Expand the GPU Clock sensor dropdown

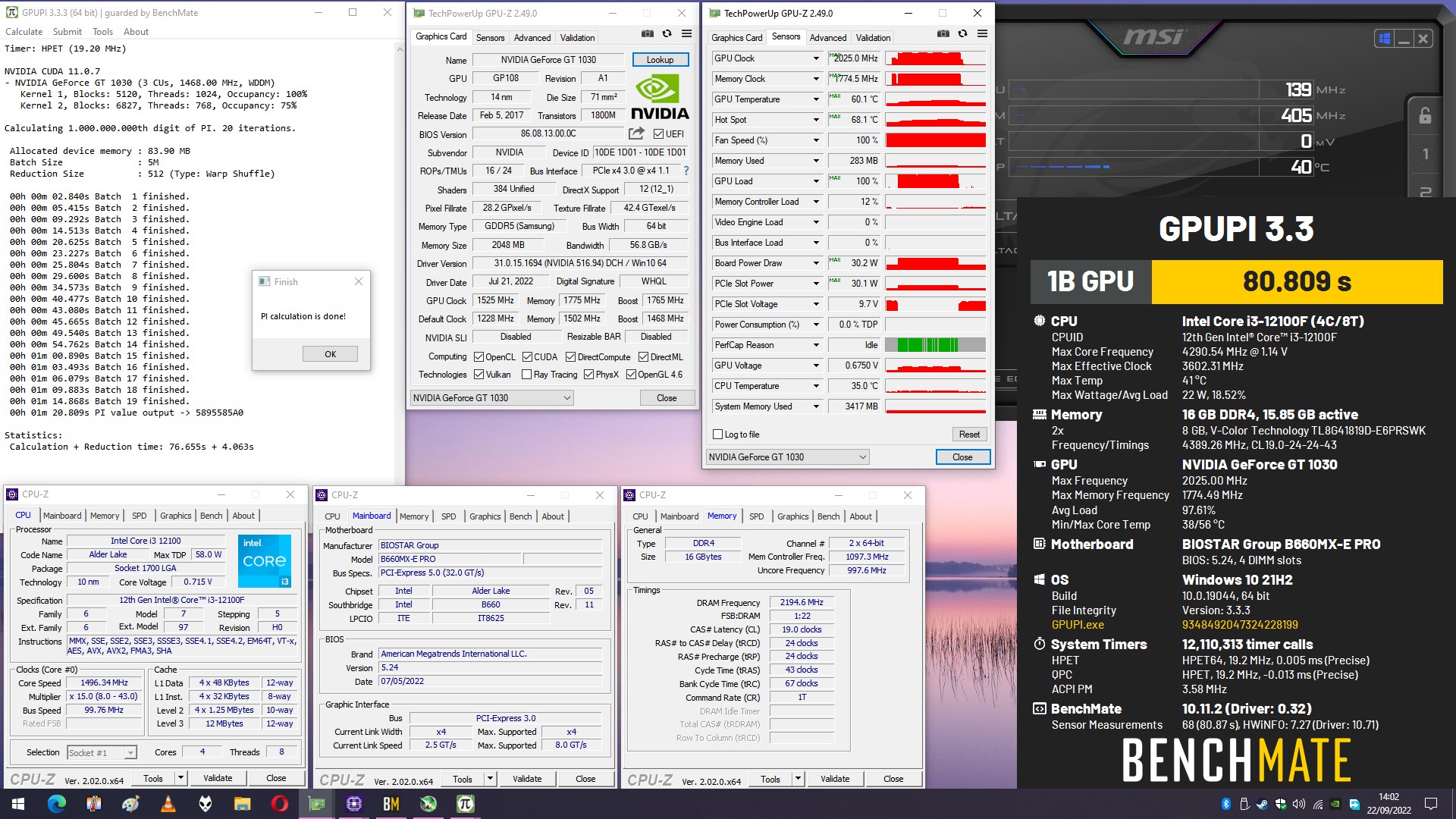816,58
